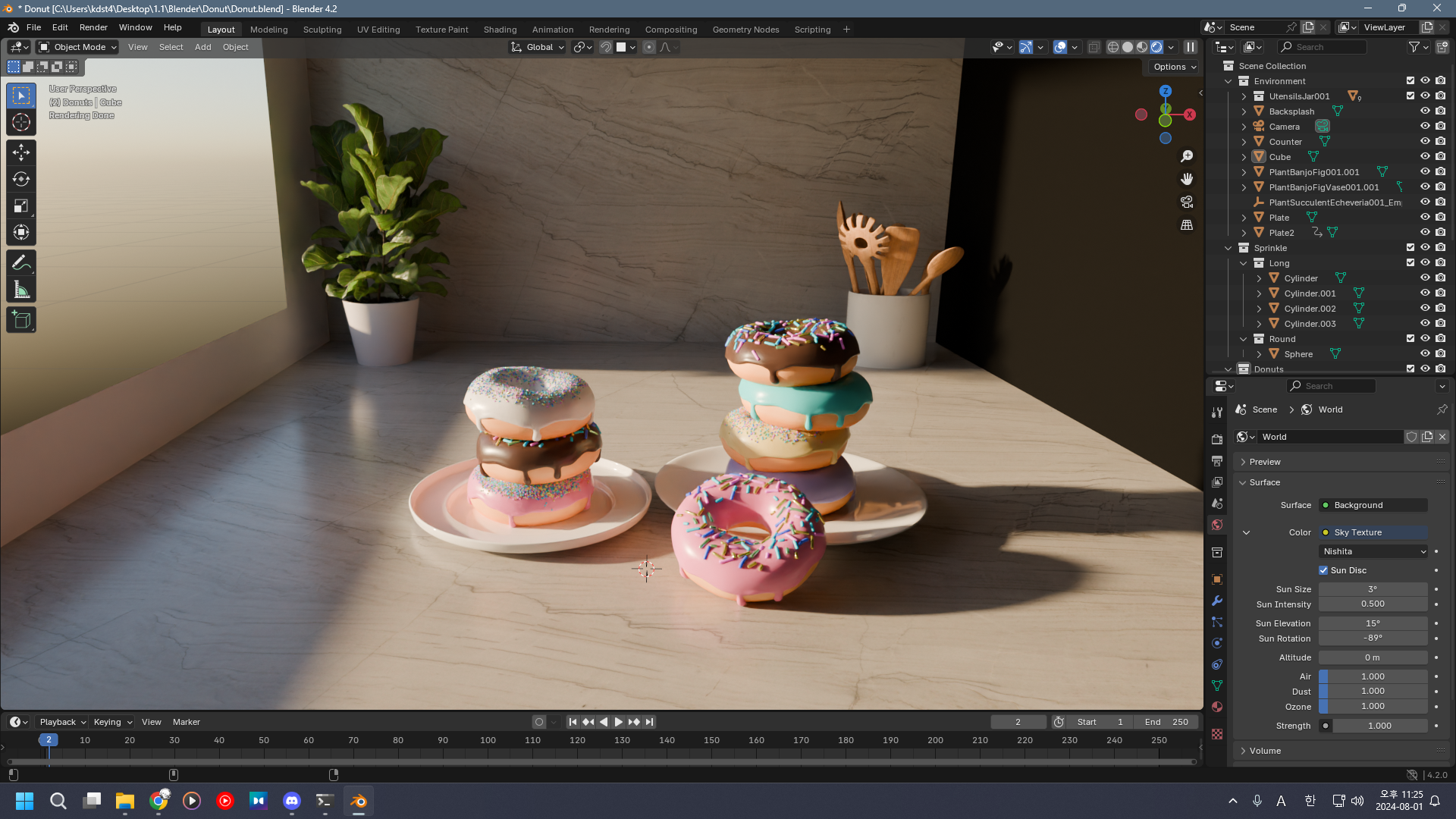
Task: Open the World properties tab
Action: point(1217,525)
